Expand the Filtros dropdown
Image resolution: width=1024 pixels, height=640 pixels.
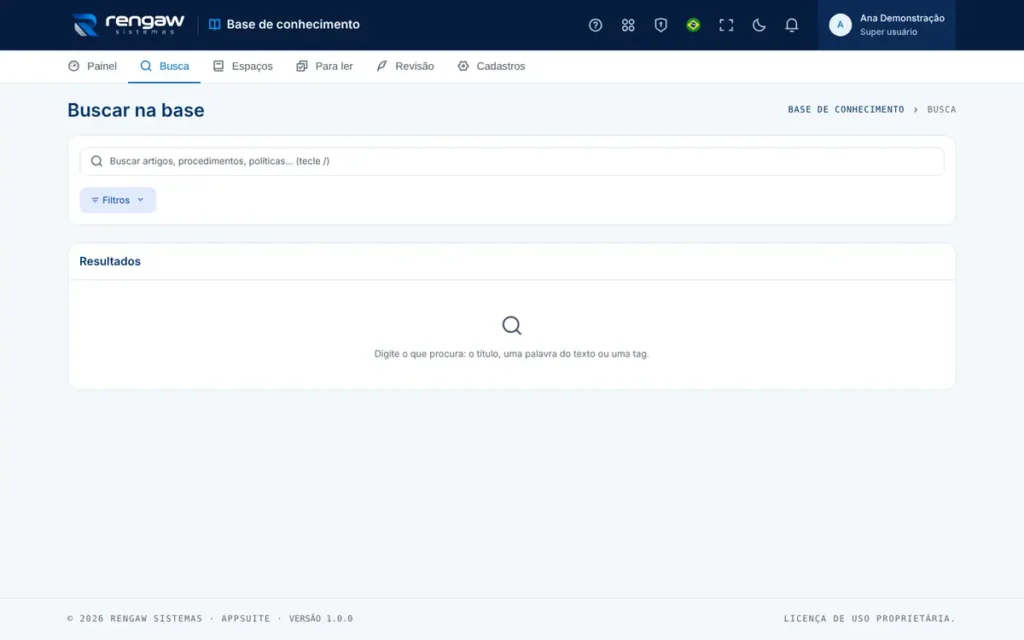pos(118,200)
